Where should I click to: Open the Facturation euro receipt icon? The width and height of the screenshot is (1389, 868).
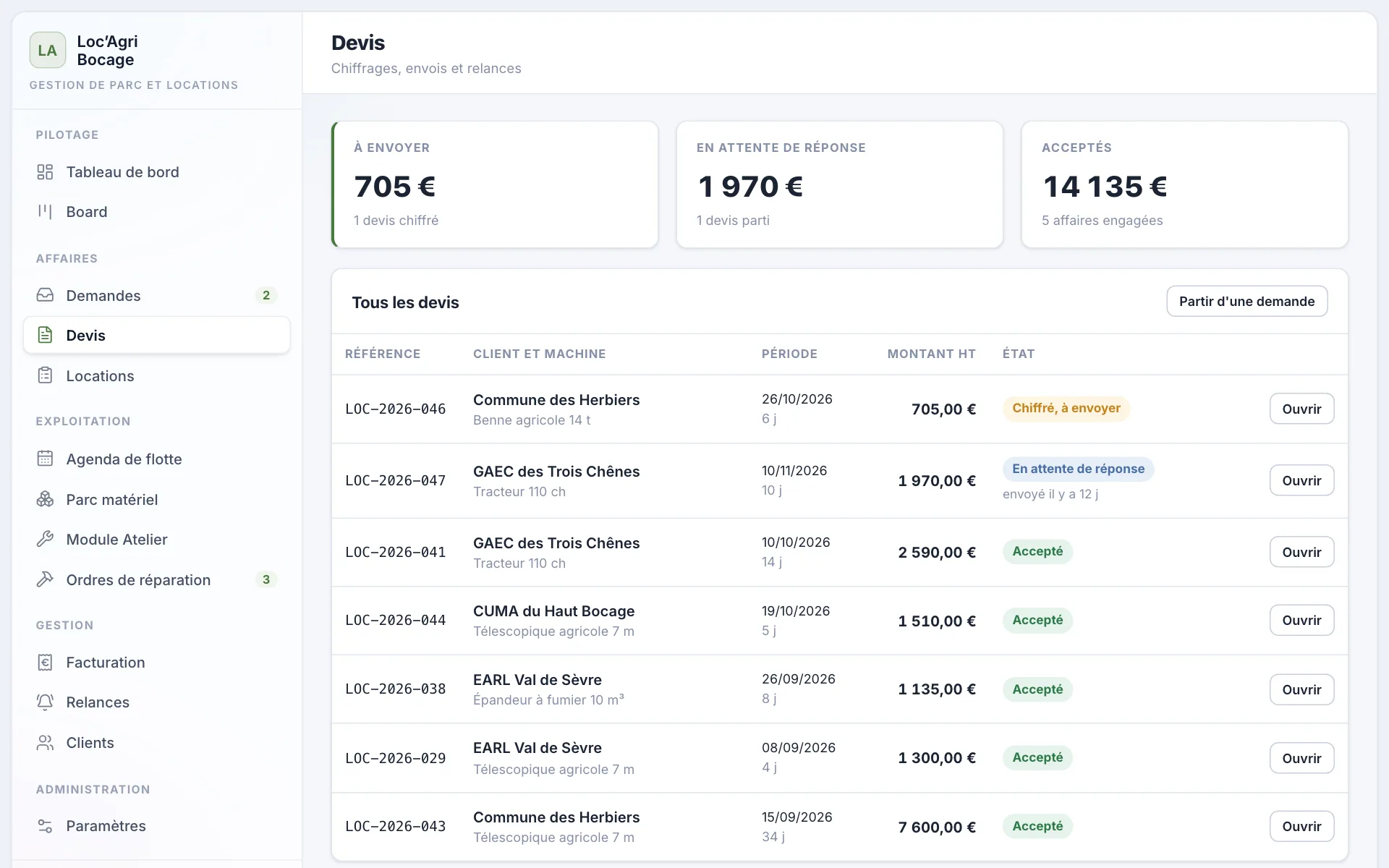pos(45,663)
